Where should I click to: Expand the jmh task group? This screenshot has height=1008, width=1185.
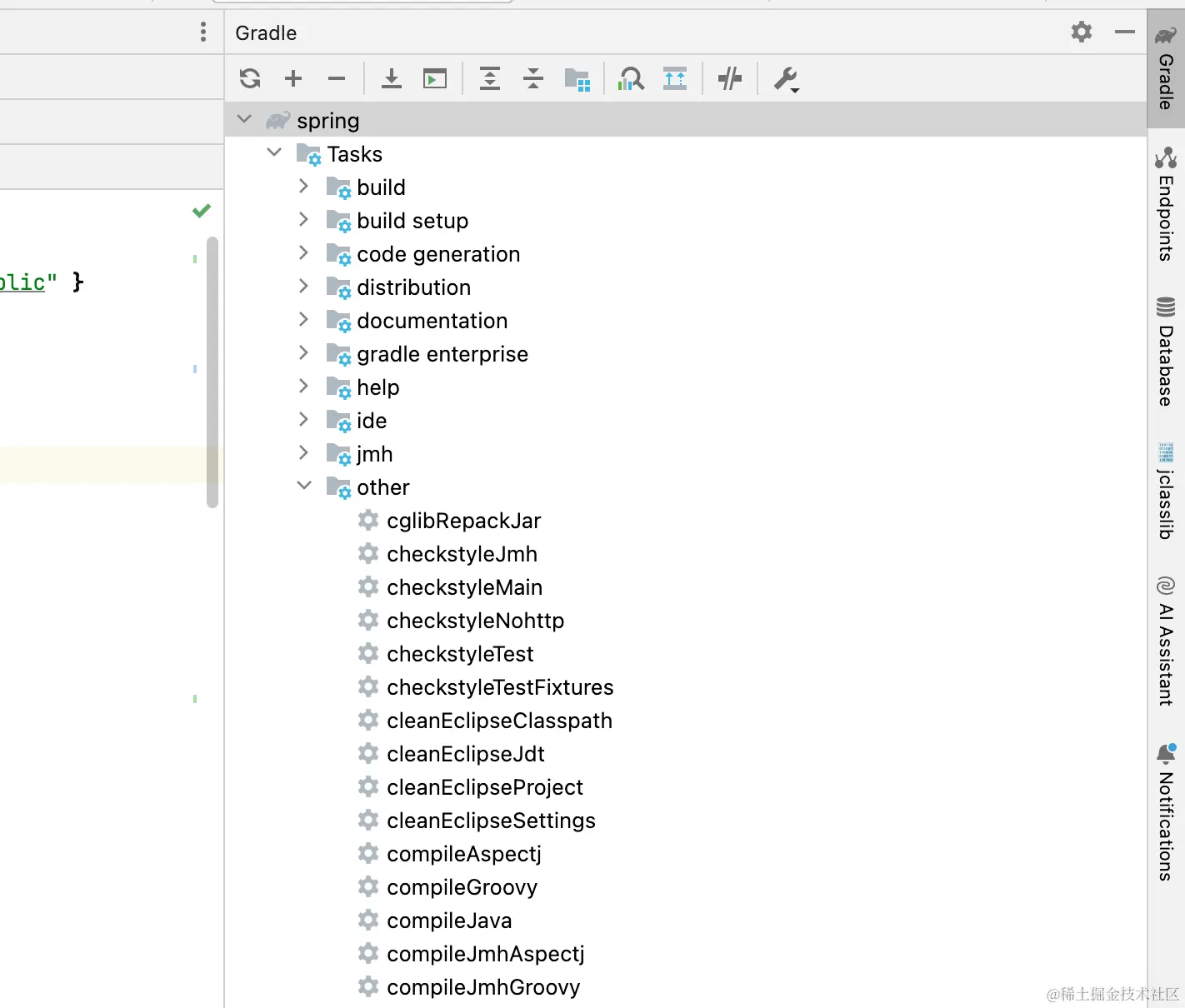pos(304,452)
